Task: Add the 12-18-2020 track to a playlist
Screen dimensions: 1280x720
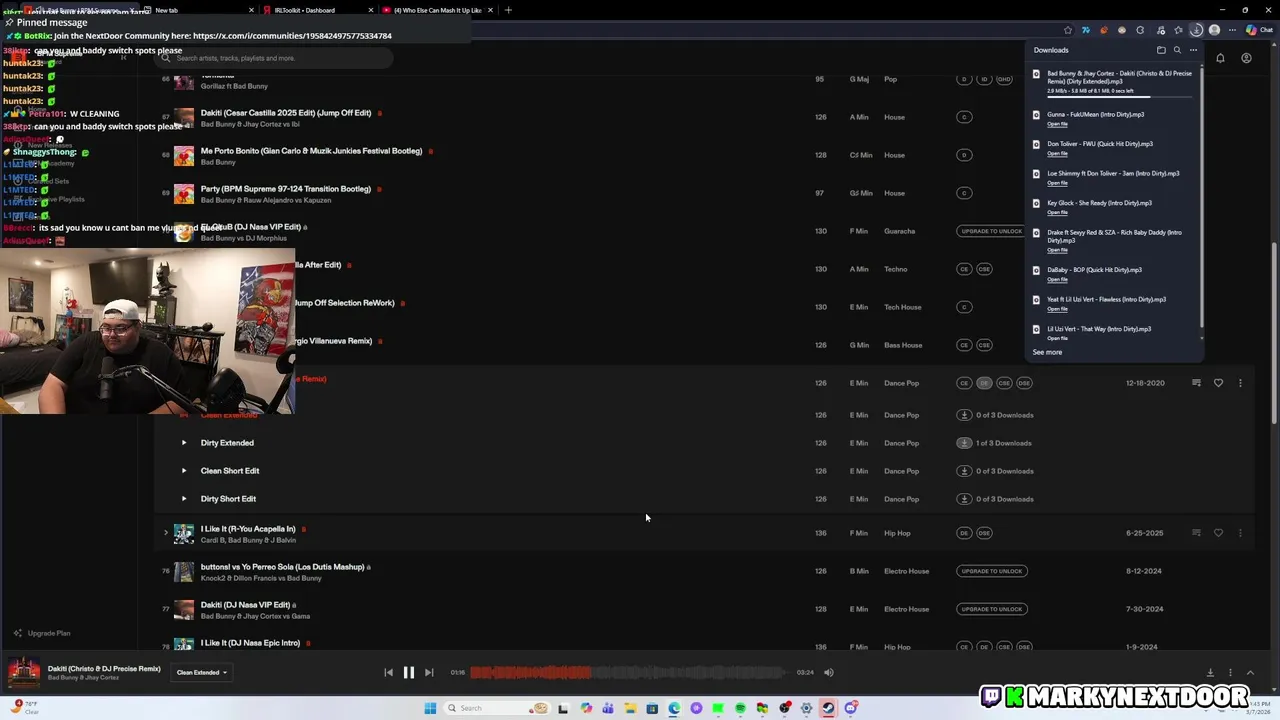Action: 1196,383
